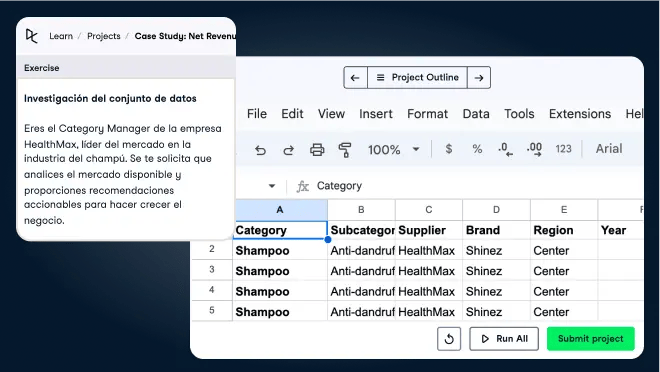Image resolution: width=660 pixels, height=372 pixels.
Task: Open the Tools menu
Action: tap(519, 114)
